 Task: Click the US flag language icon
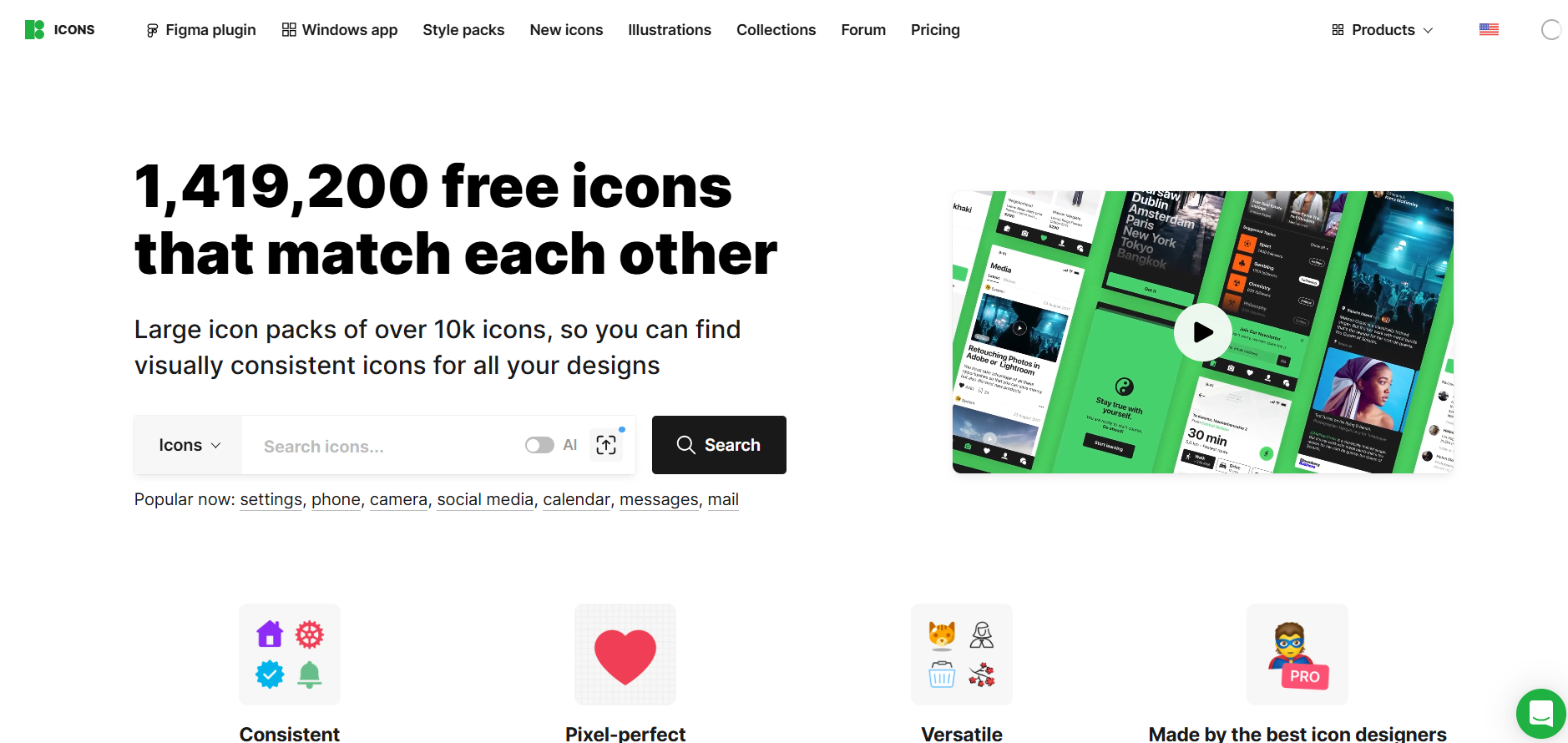1489,29
